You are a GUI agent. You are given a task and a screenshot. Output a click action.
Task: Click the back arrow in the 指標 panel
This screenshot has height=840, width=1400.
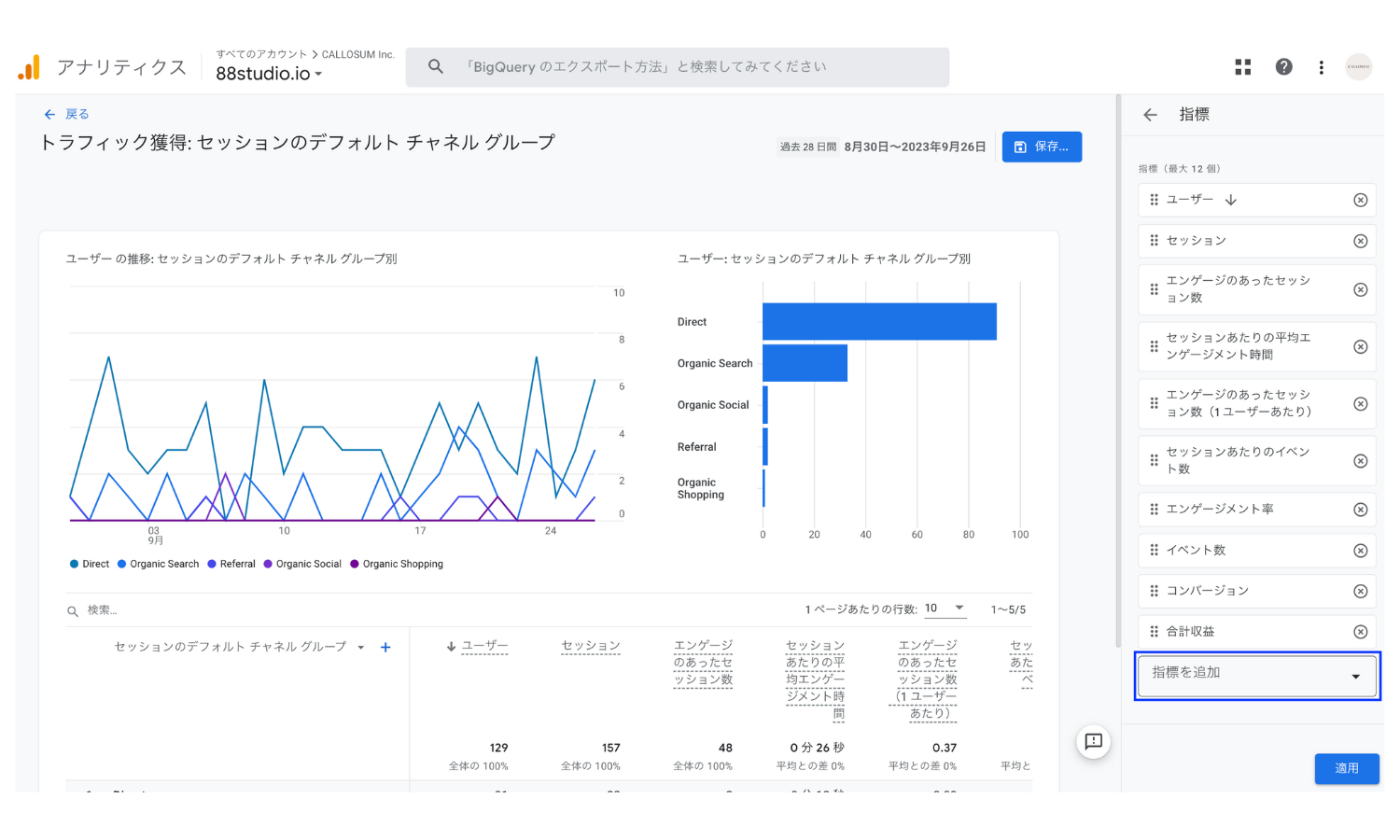pos(1150,114)
